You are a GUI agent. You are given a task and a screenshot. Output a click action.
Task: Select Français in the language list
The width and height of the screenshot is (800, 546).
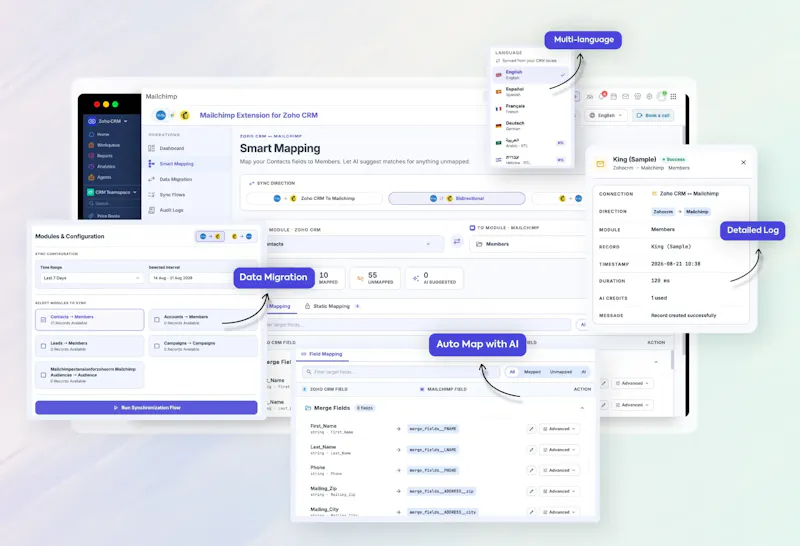531,109
